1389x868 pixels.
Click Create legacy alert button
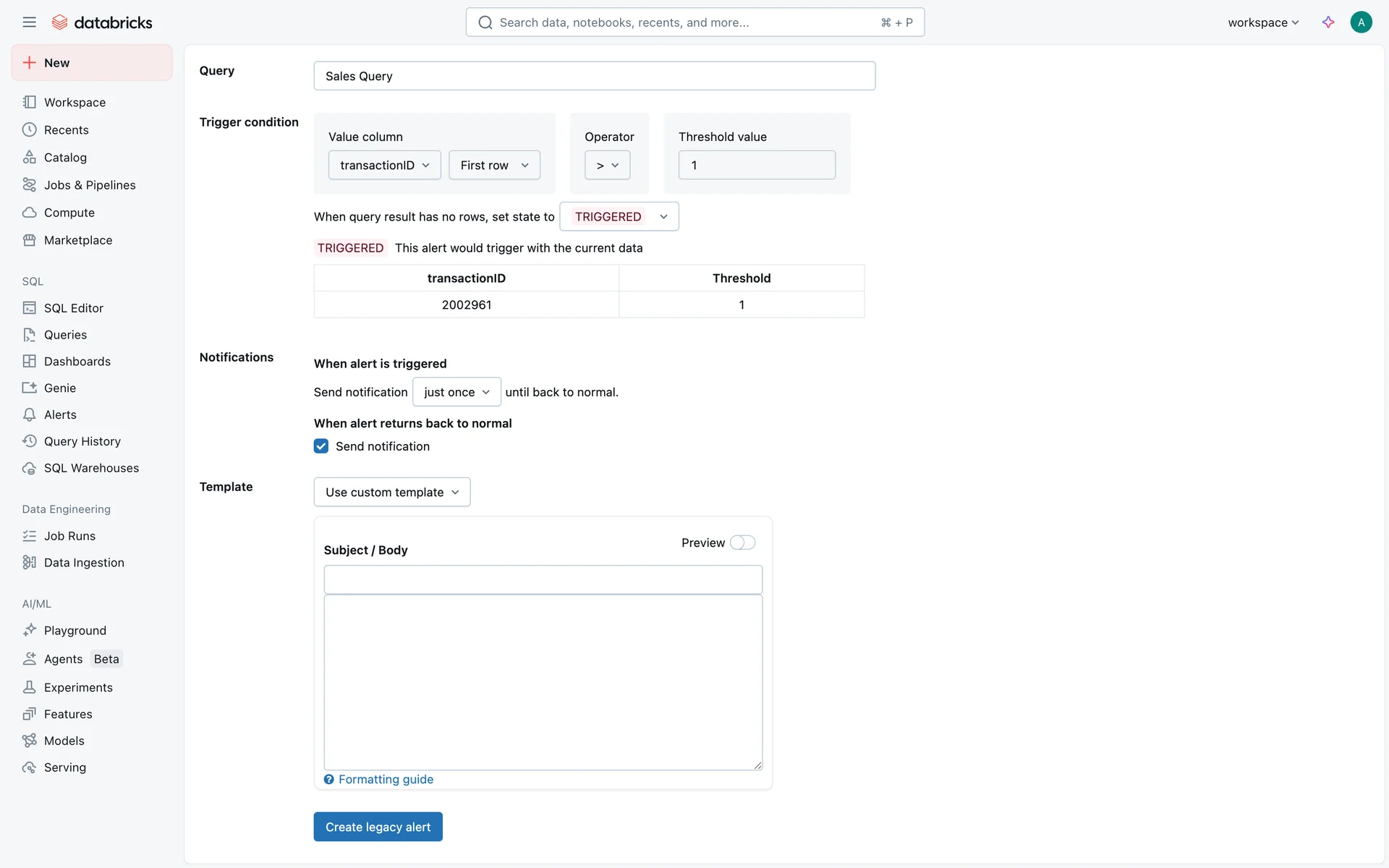pyautogui.click(x=378, y=827)
